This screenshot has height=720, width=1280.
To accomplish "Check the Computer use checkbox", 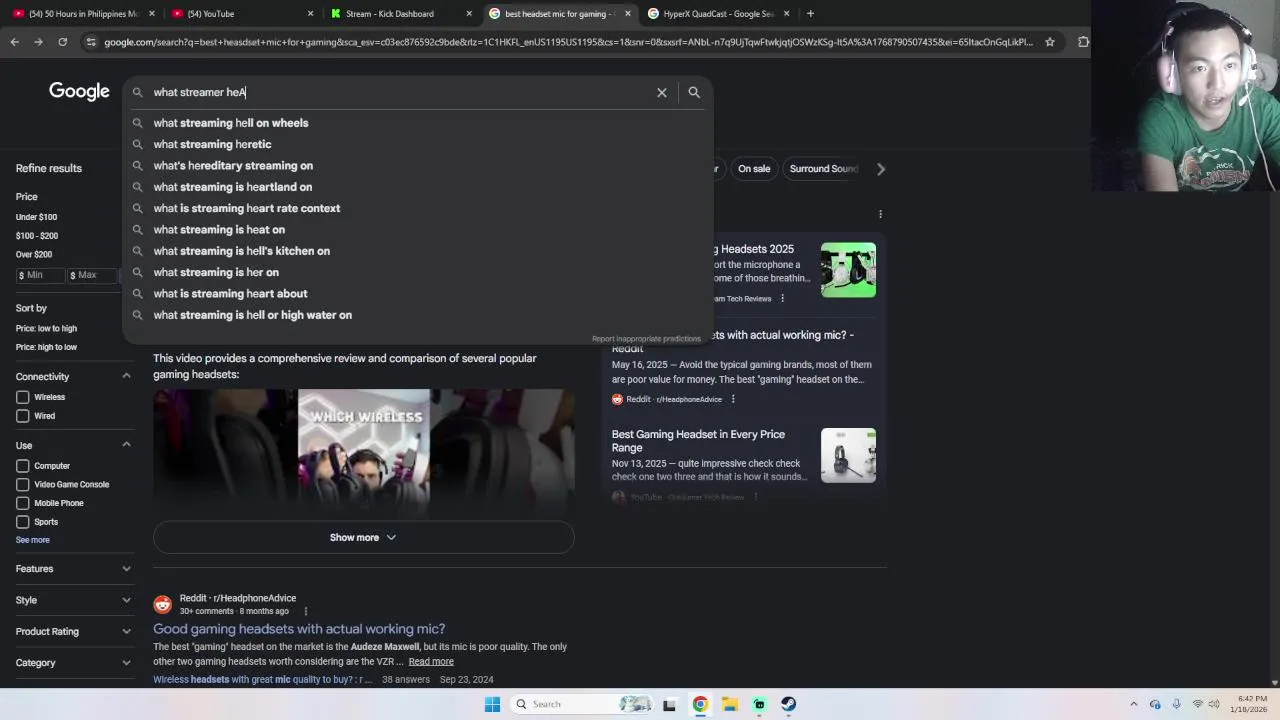I will (23, 466).
